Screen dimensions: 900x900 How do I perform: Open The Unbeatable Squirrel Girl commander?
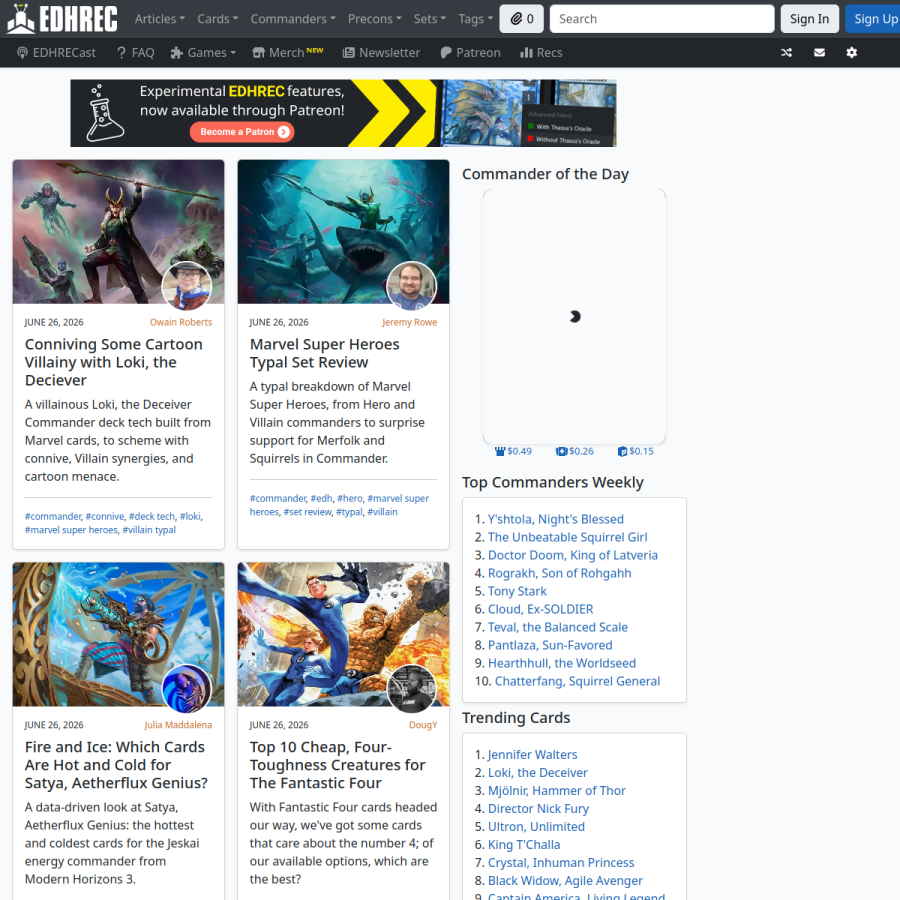click(x=568, y=537)
